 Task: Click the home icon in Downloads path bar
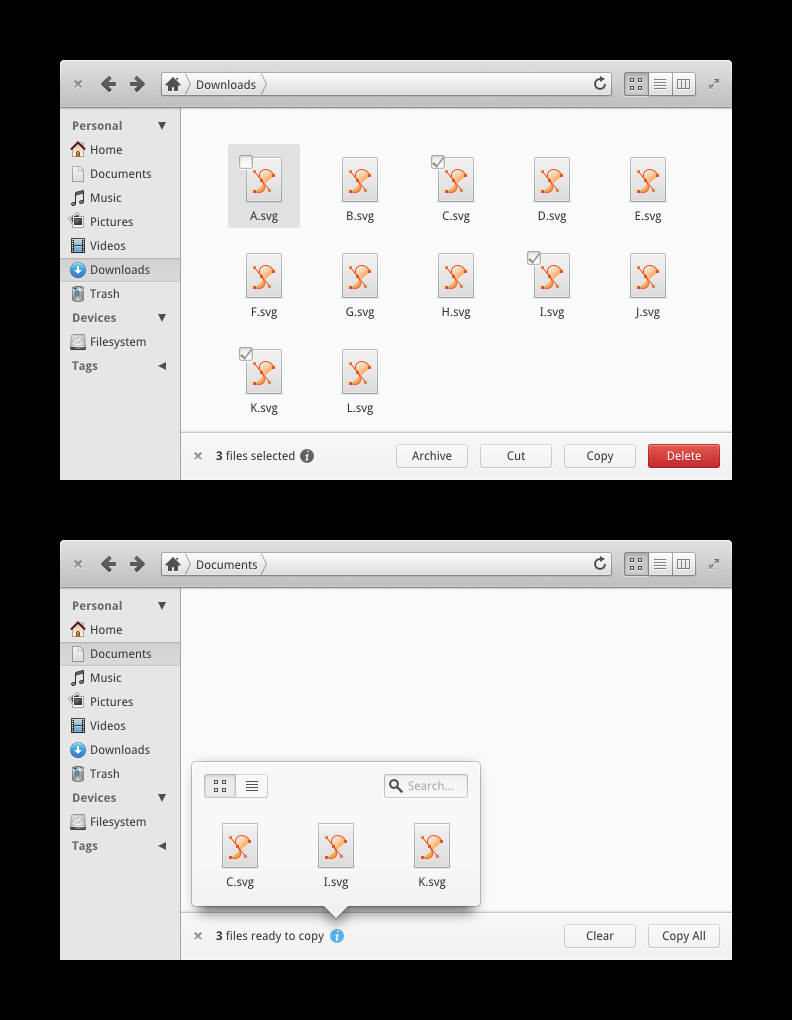pyautogui.click(x=173, y=84)
